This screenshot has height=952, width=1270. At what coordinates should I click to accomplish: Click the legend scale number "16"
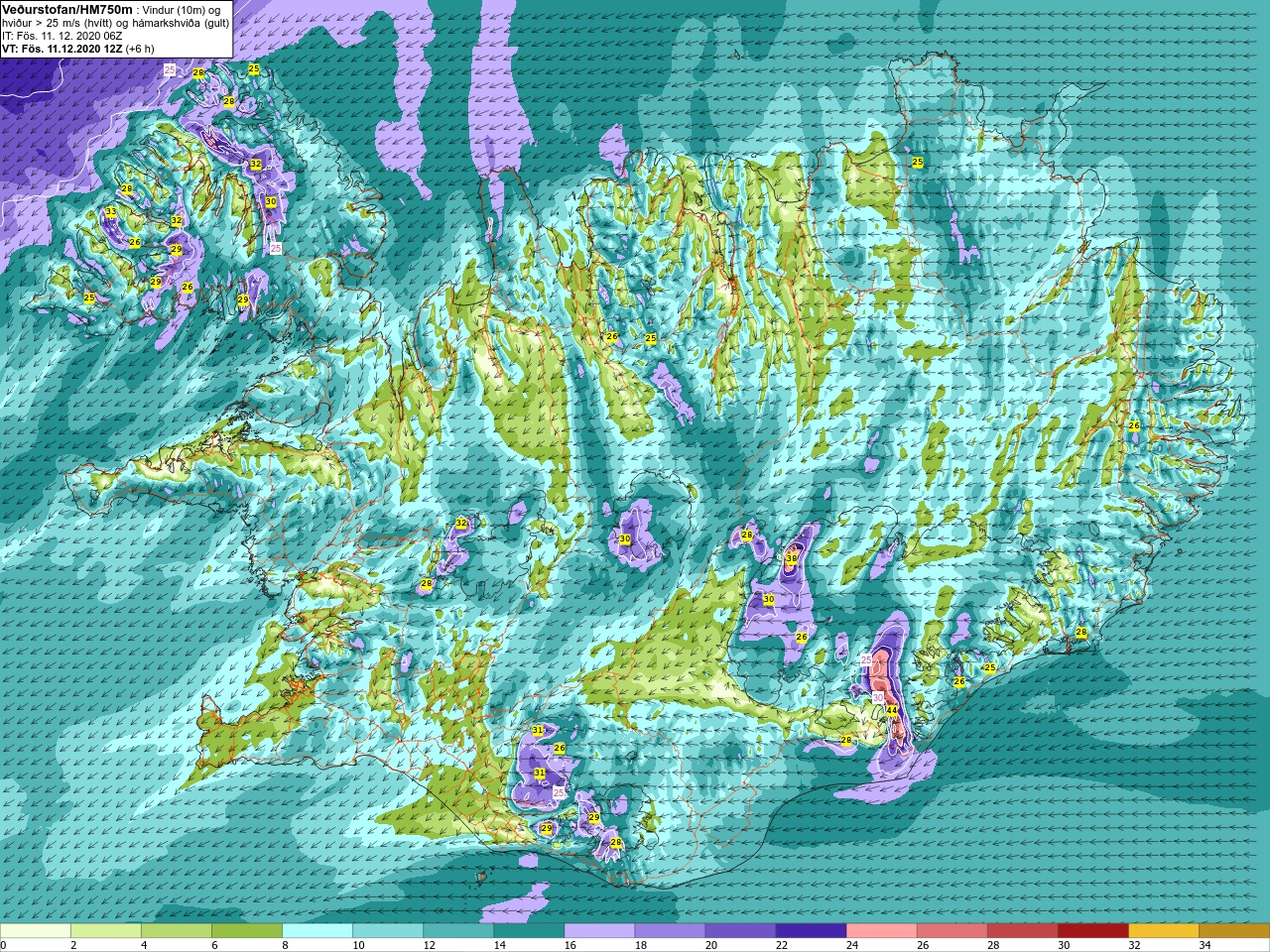pyautogui.click(x=571, y=945)
